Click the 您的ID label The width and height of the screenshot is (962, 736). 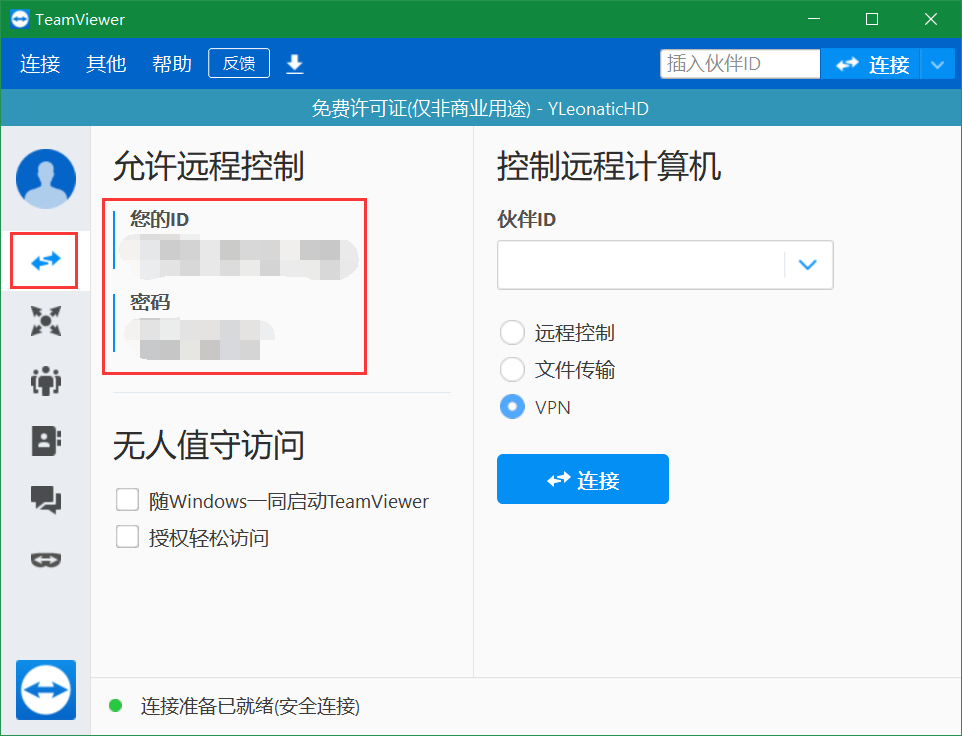pos(160,219)
